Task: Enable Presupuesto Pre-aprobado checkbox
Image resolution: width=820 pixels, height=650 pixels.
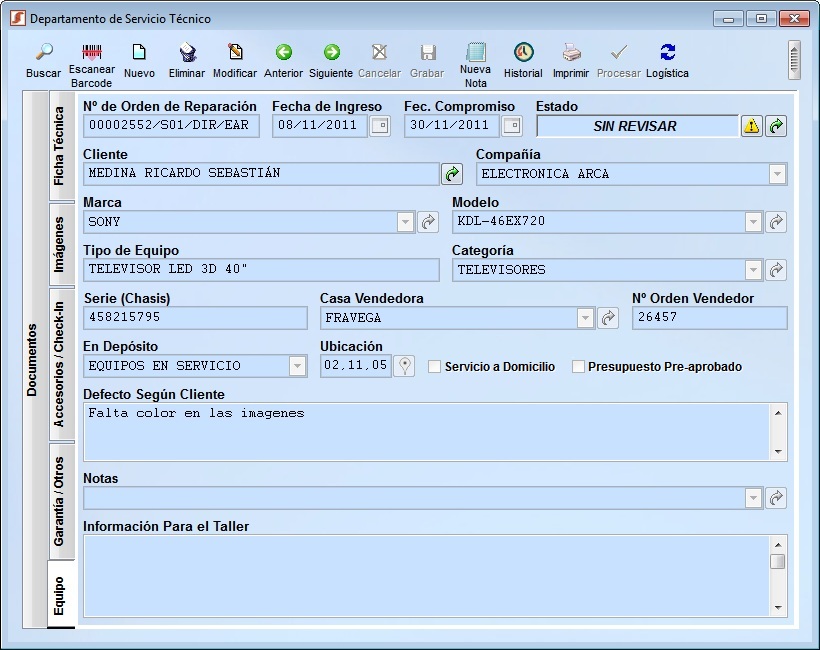Action: point(578,367)
